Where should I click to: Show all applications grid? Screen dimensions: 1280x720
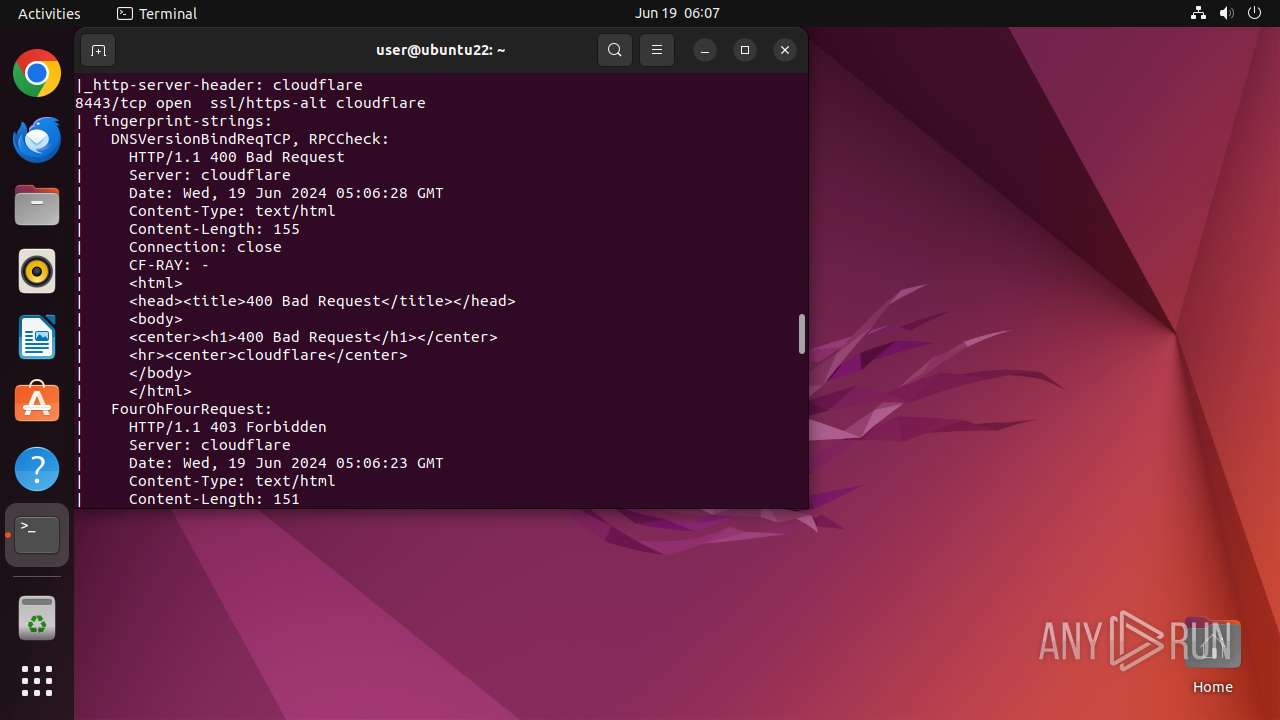37,681
